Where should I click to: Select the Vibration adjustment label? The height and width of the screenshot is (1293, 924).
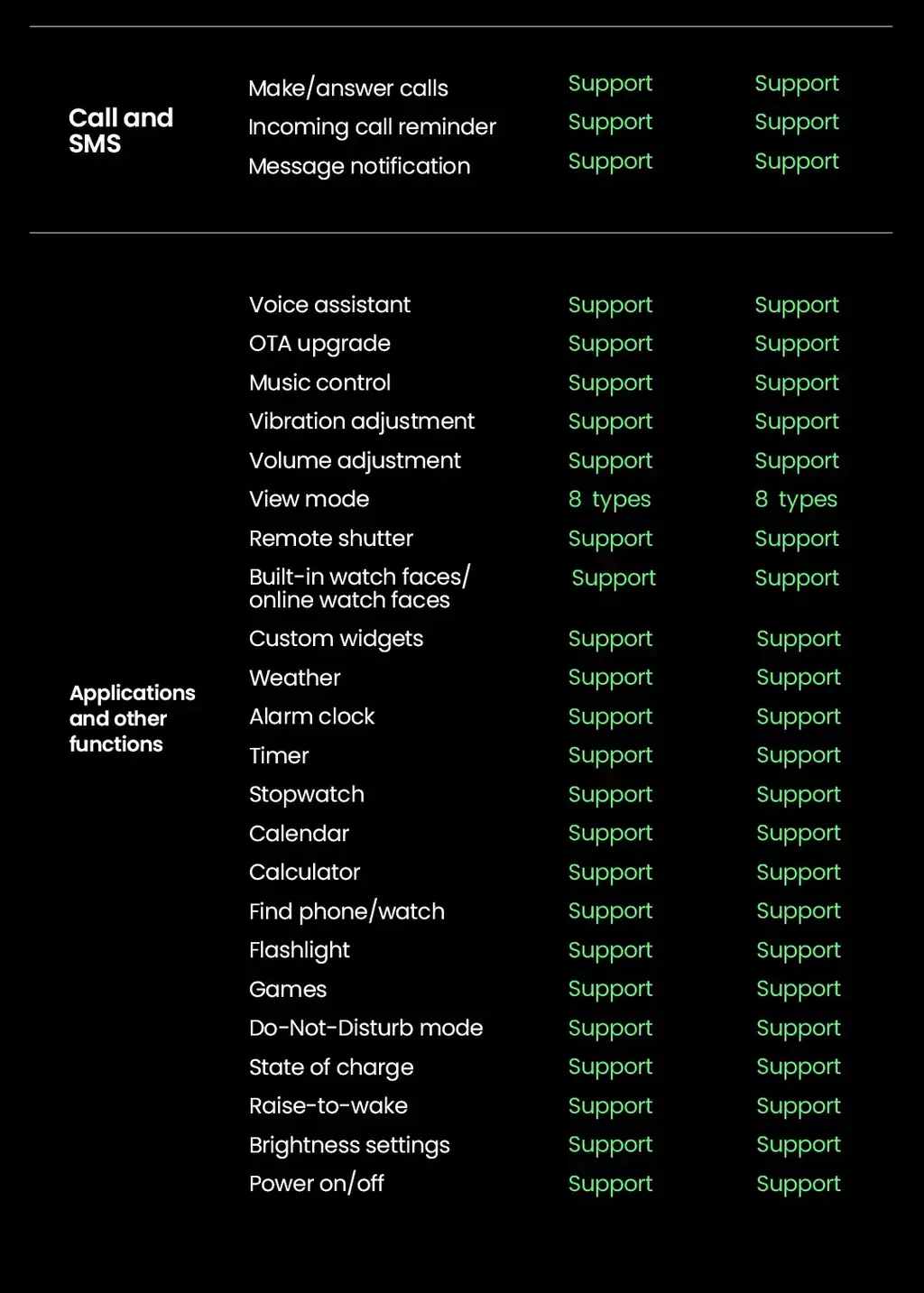(x=362, y=421)
